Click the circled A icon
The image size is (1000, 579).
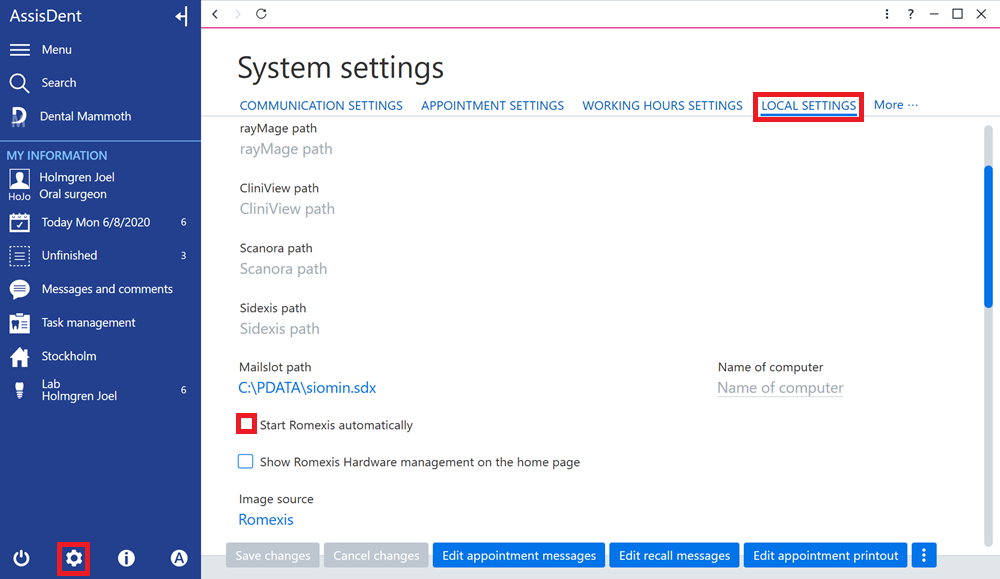tap(179, 559)
